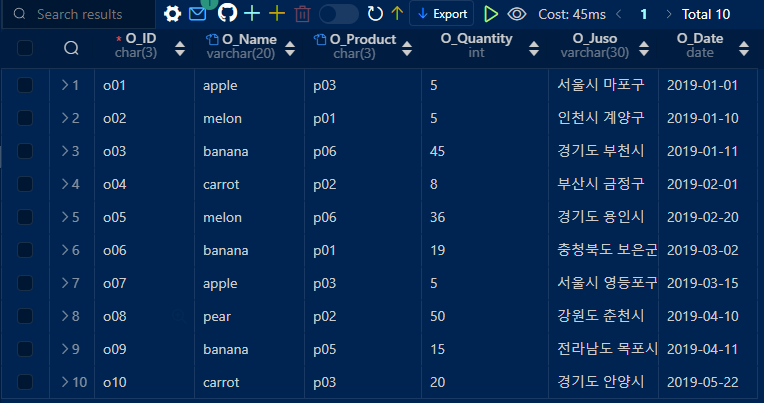Expand row 7 chevron
The width and height of the screenshot is (764, 403).
pos(65,283)
